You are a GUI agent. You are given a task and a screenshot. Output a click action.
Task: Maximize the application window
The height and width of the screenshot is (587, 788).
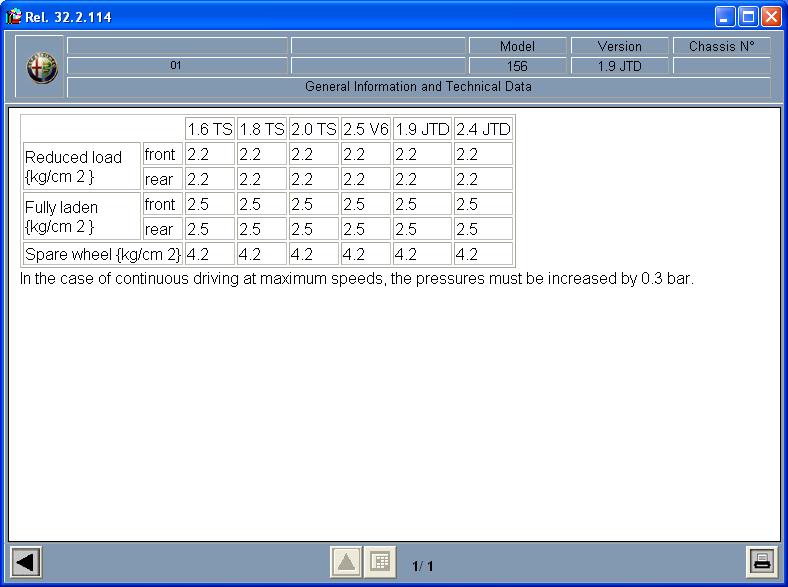(748, 16)
